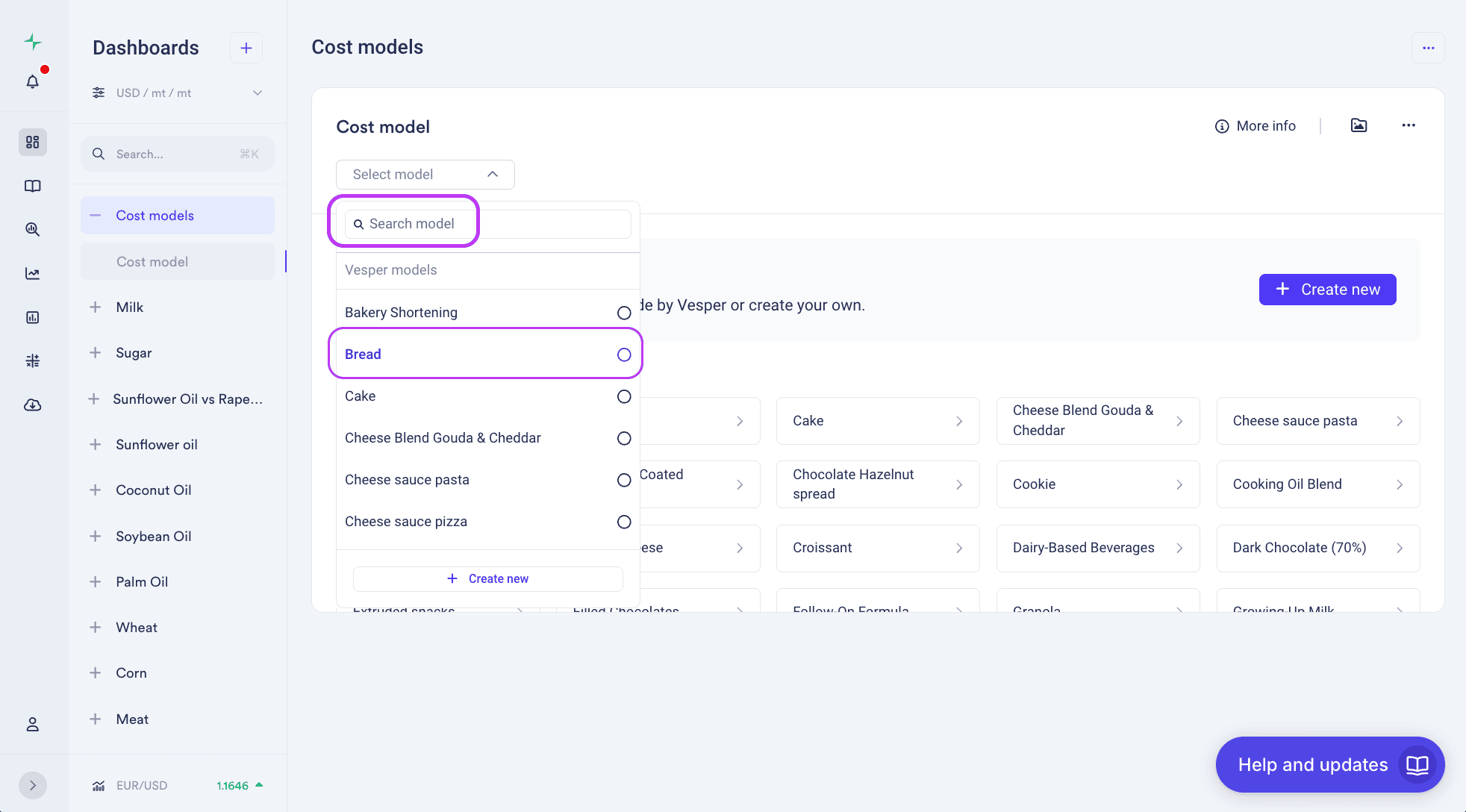Select the Cake radio option in dropdown
1466x812 pixels.
click(624, 396)
